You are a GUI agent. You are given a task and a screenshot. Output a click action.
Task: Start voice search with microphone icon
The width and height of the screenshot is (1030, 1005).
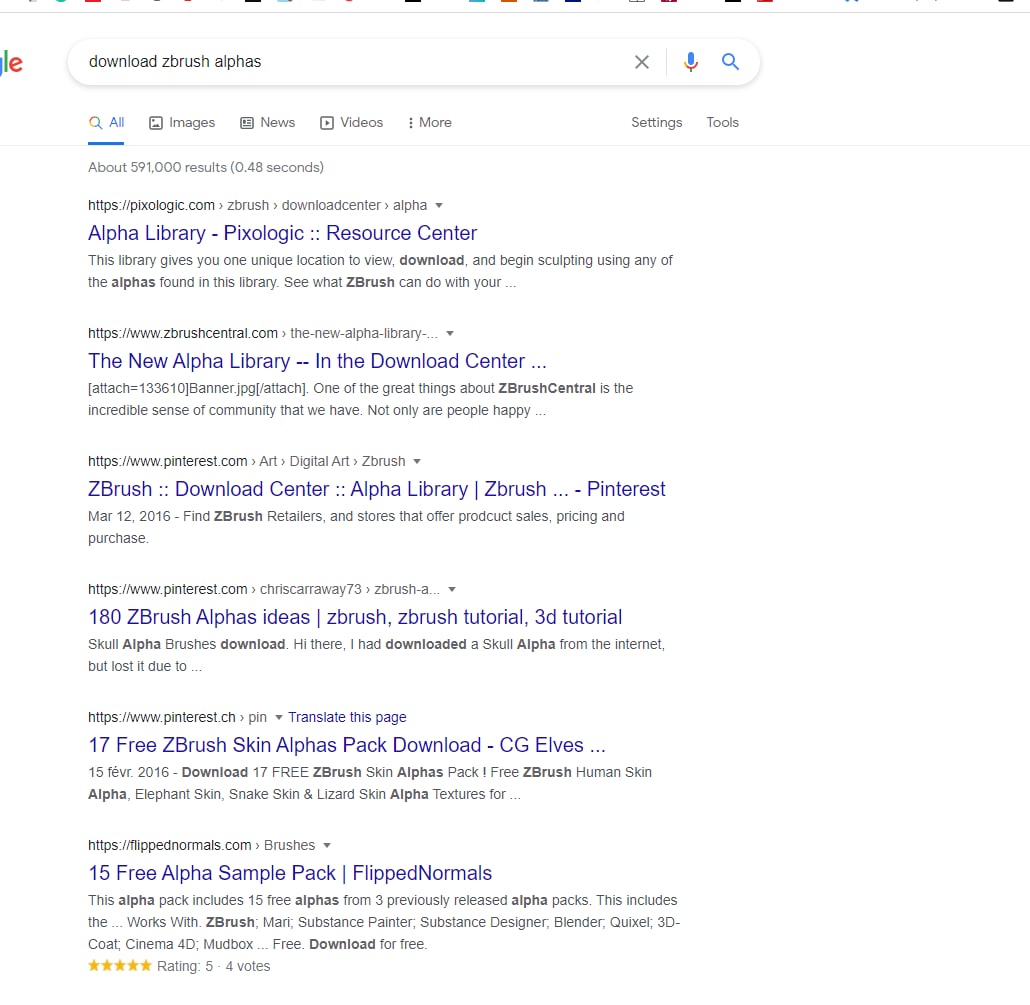tap(690, 62)
